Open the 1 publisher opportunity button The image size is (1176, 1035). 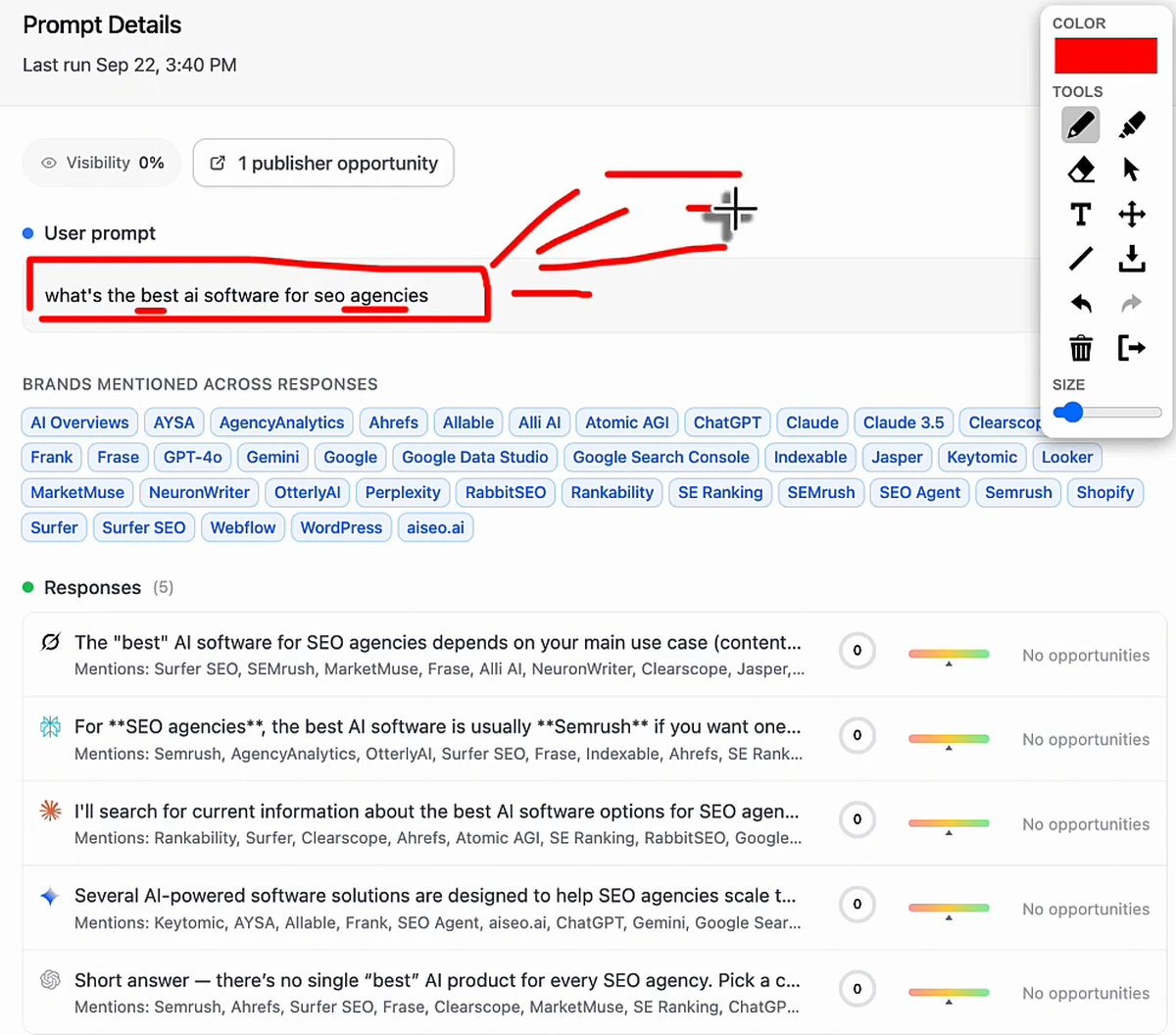coord(323,163)
